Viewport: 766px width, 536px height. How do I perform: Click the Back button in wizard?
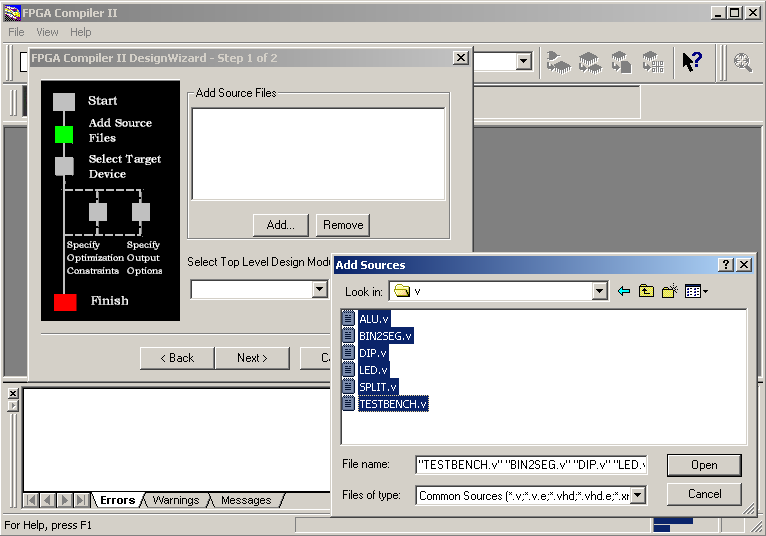(177, 358)
